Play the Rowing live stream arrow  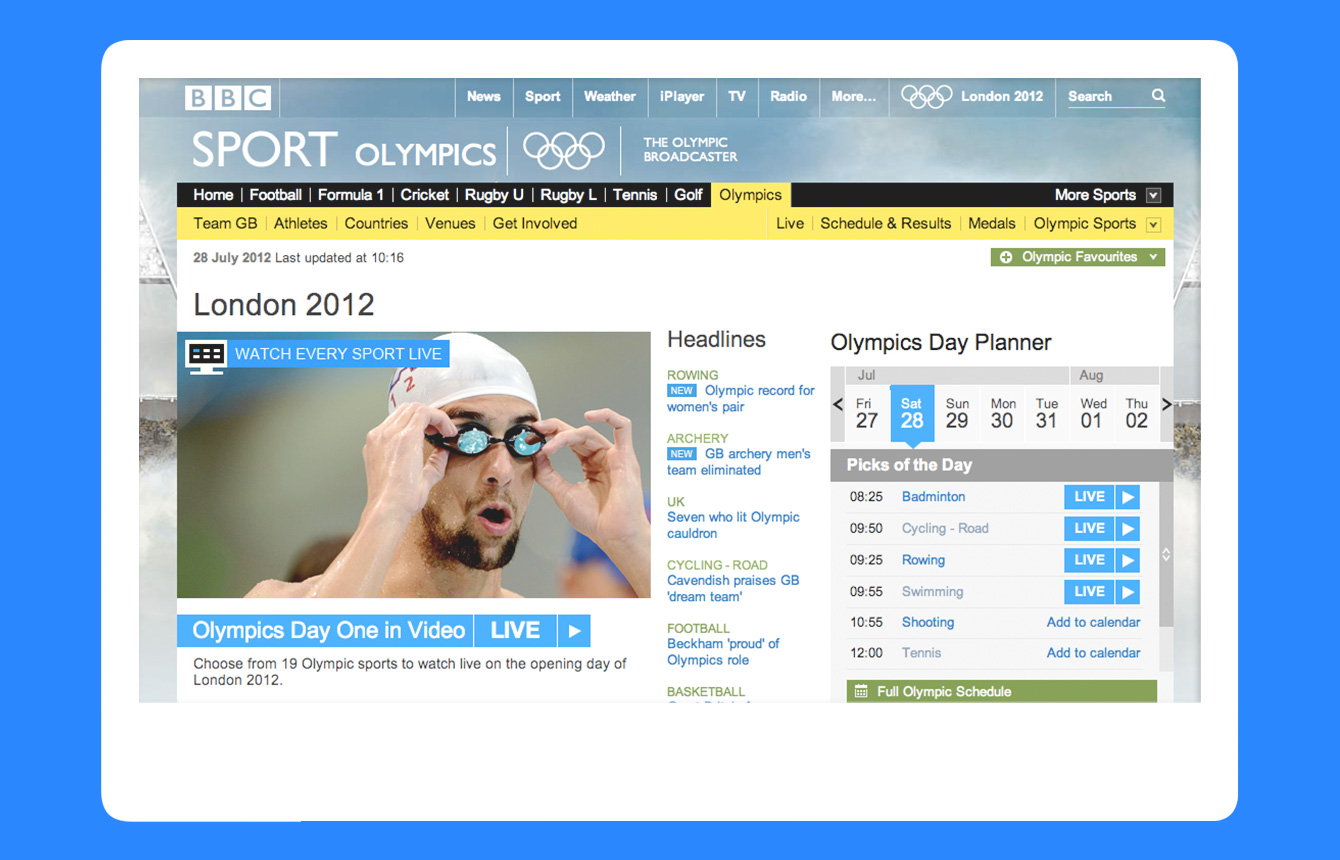(x=1128, y=560)
